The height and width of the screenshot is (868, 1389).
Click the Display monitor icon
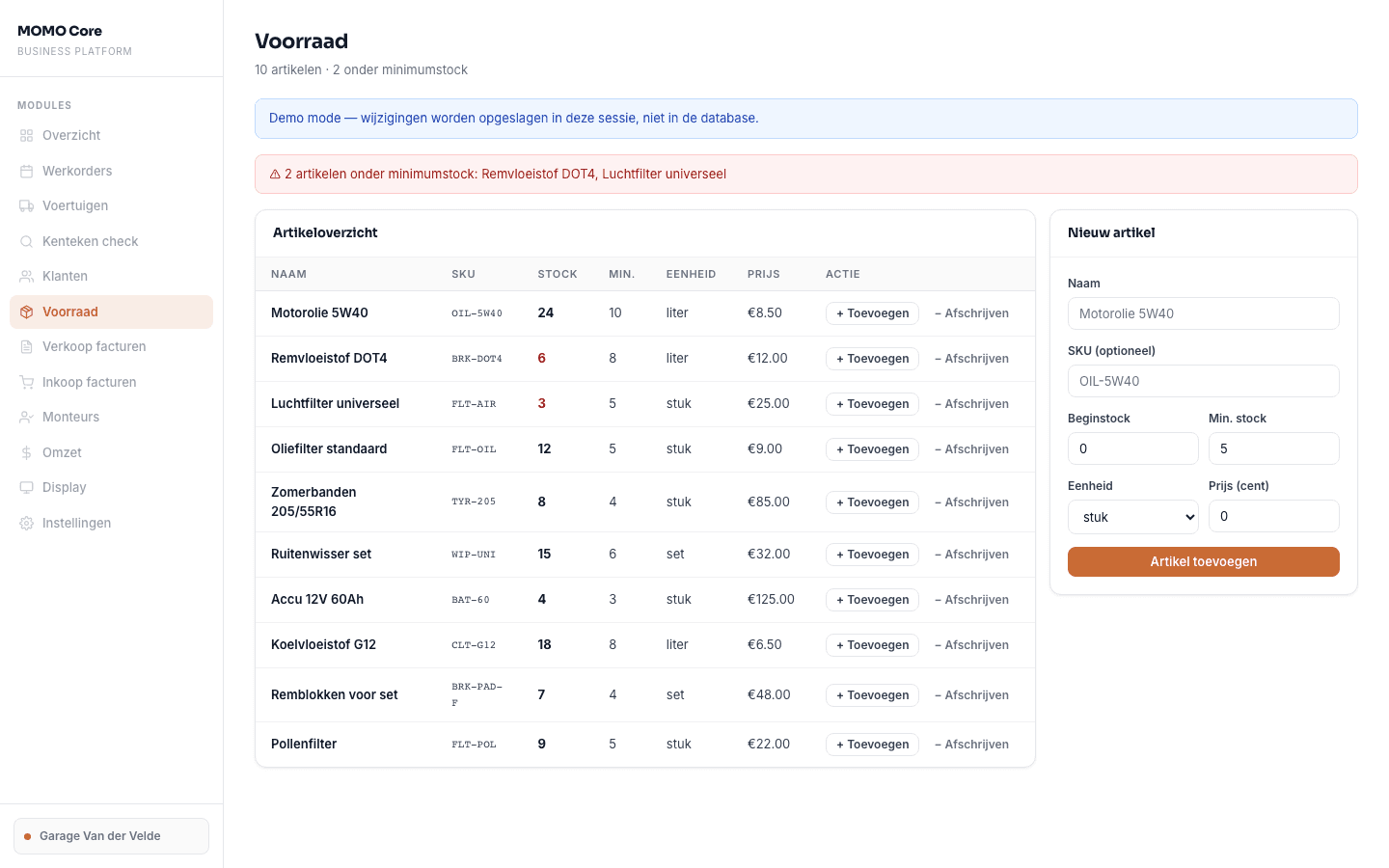click(x=27, y=488)
